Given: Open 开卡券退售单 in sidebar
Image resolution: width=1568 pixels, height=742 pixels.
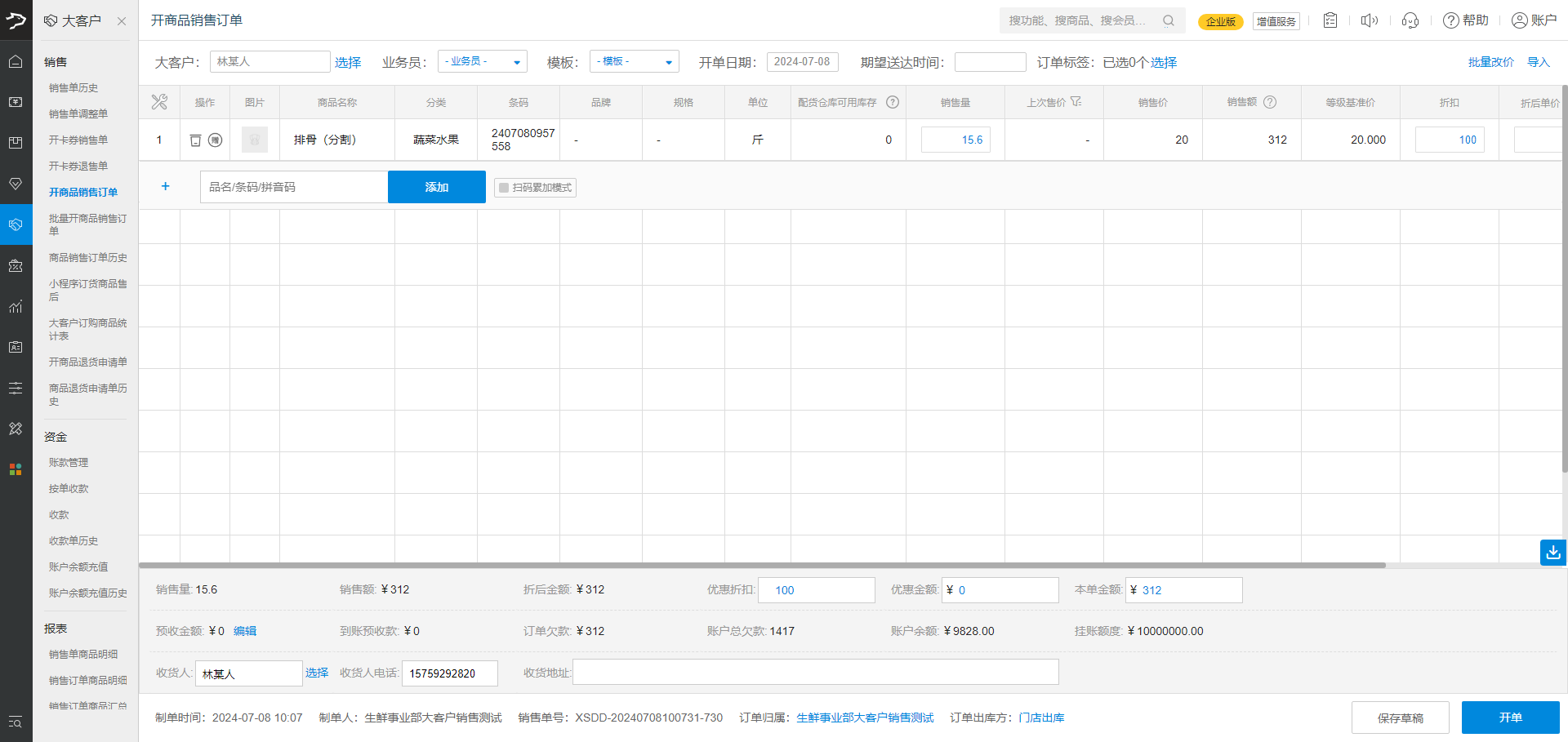Looking at the screenshot, I should pos(78,167).
